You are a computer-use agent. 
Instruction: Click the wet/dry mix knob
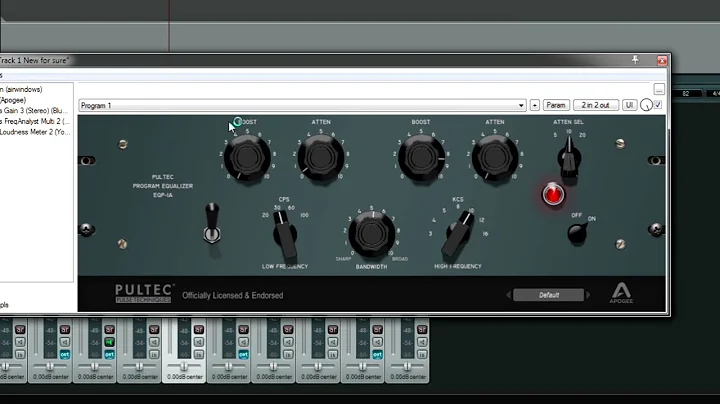coord(646,105)
